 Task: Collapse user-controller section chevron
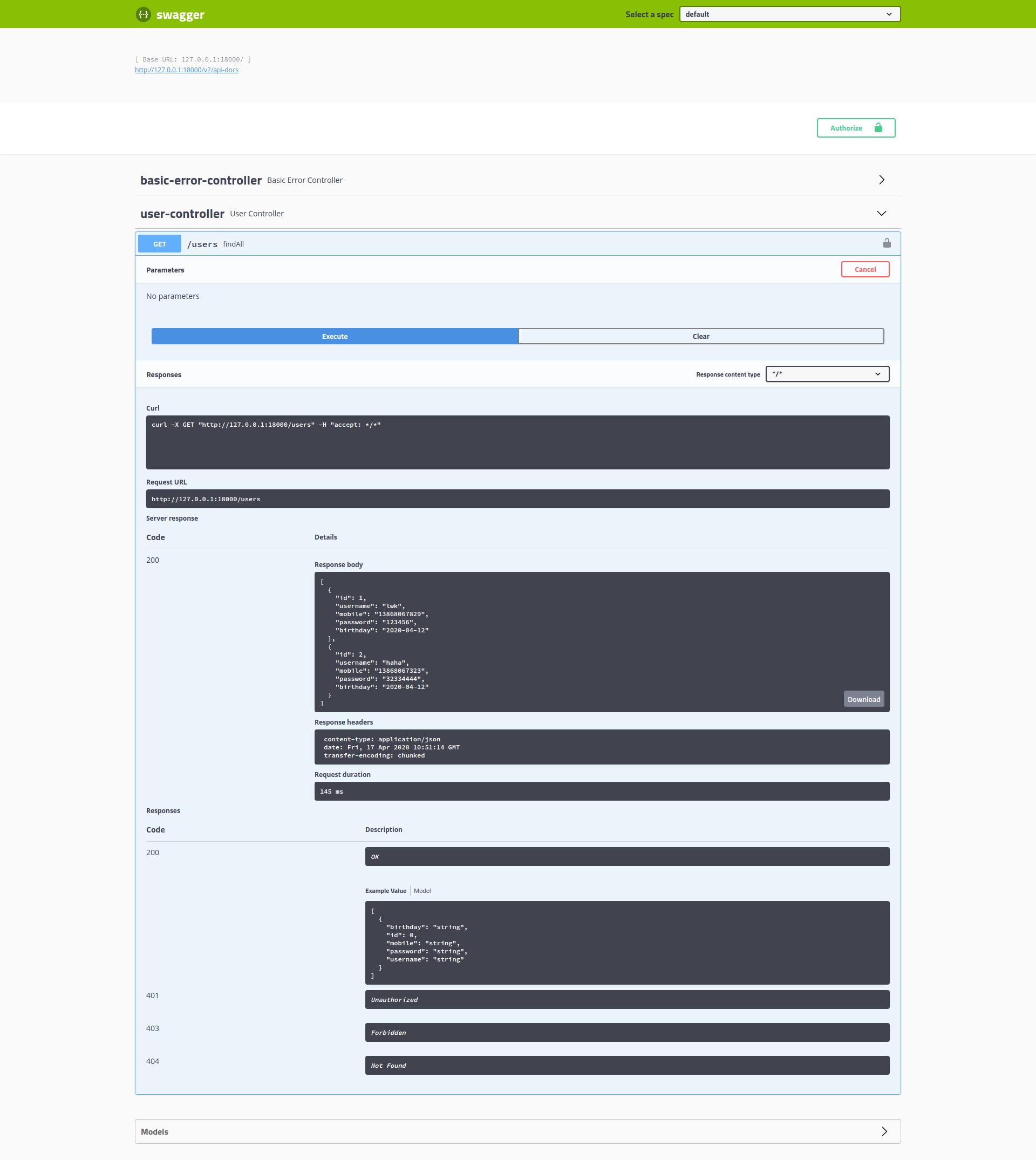pos(881,214)
